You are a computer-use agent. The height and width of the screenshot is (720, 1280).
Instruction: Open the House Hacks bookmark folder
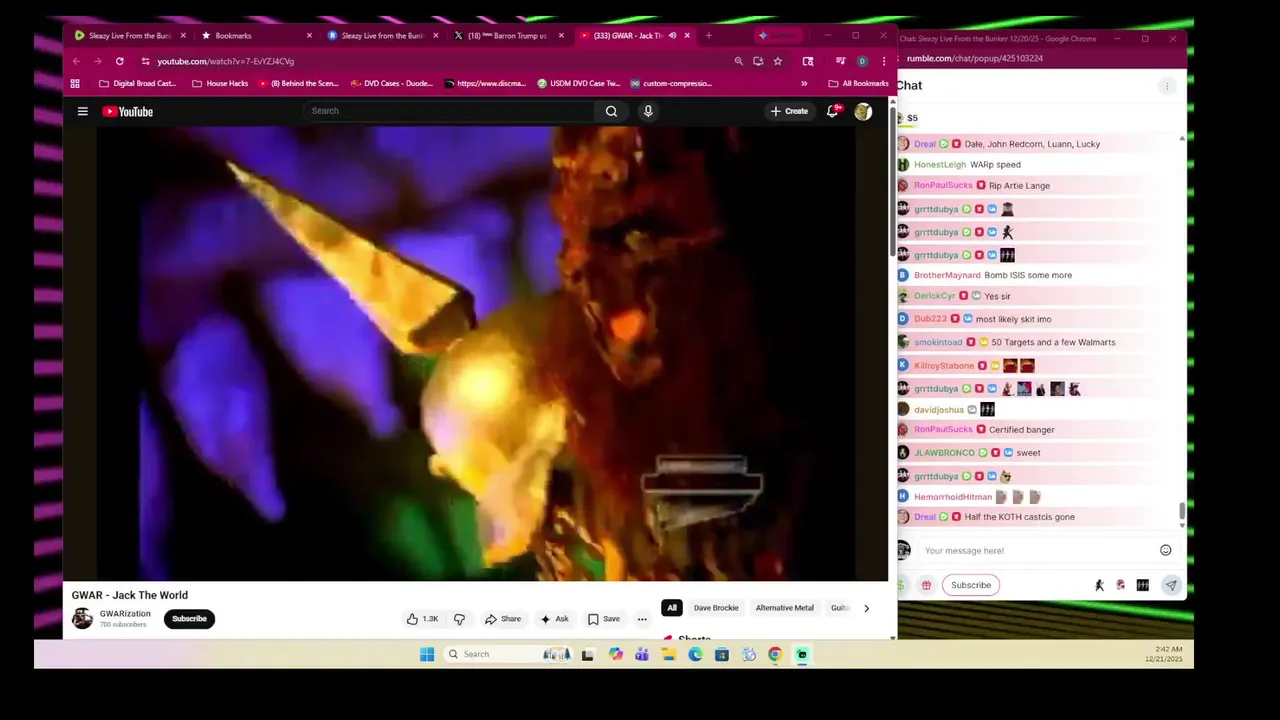pyautogui.click(x=220, y=83)
